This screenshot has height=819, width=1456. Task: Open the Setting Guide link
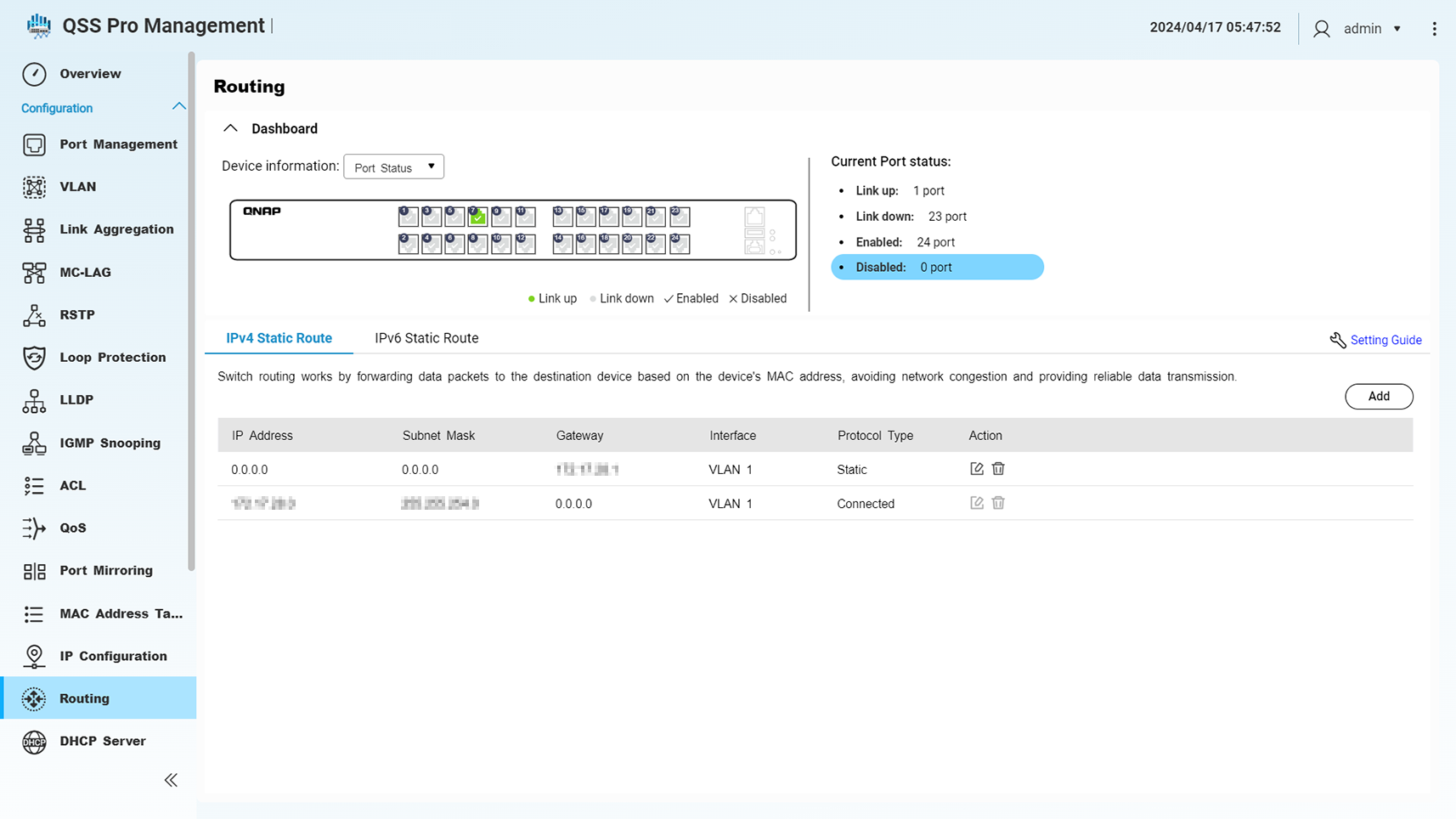coord(1386,340)
